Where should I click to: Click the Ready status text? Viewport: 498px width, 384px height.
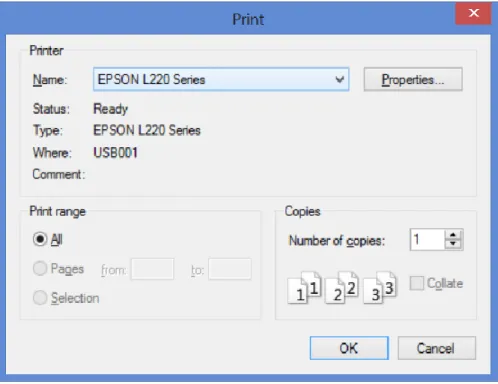[x=110, y=109]
